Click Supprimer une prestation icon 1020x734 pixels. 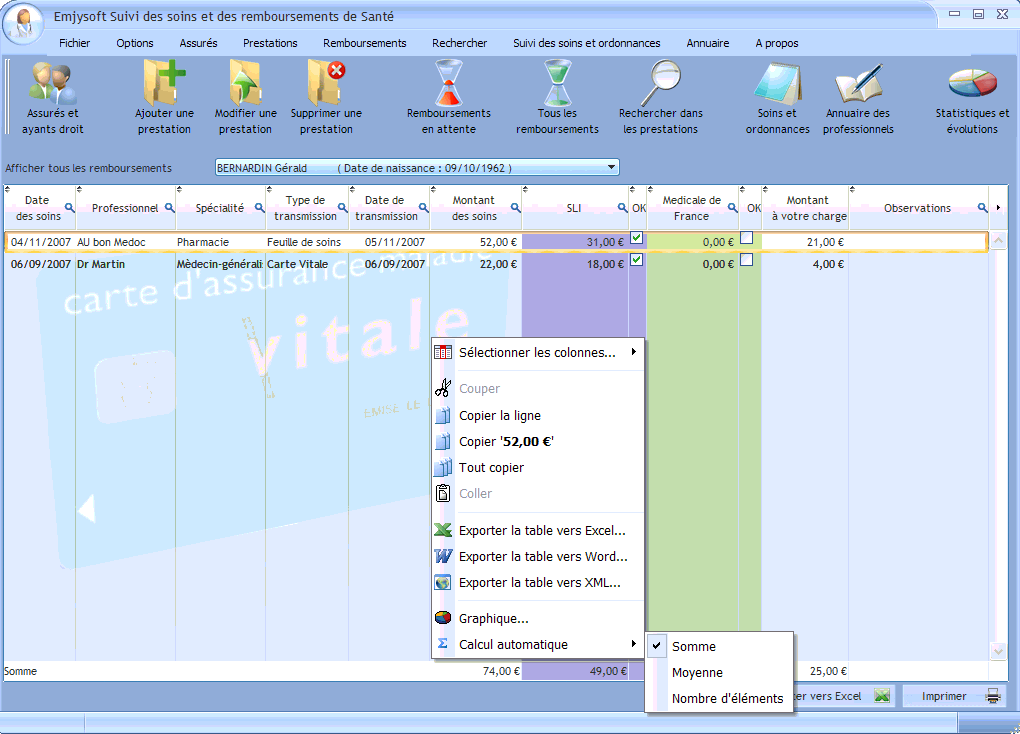pyautogui.click(x=326, y=83)
